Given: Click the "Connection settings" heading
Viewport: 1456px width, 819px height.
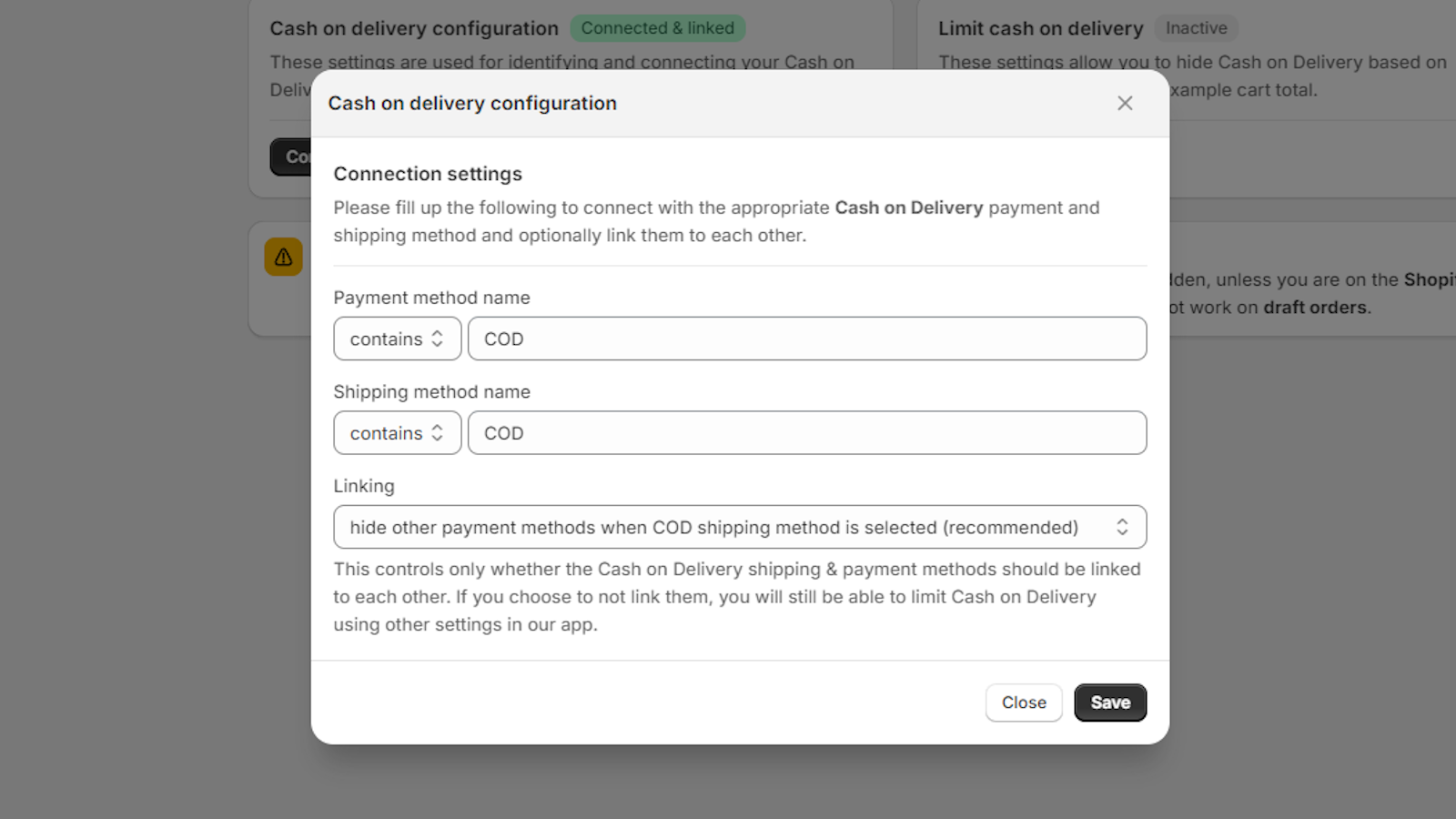Looking at the screenshot, I should [428, 174].
